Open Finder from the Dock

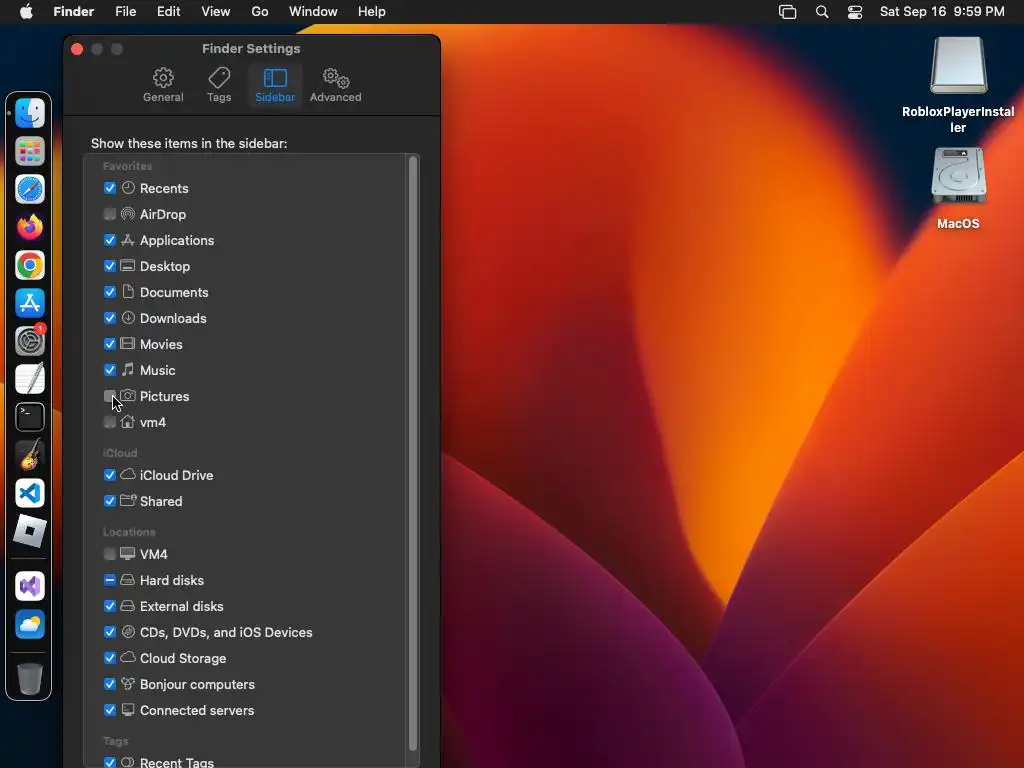[x=29, y=113]
